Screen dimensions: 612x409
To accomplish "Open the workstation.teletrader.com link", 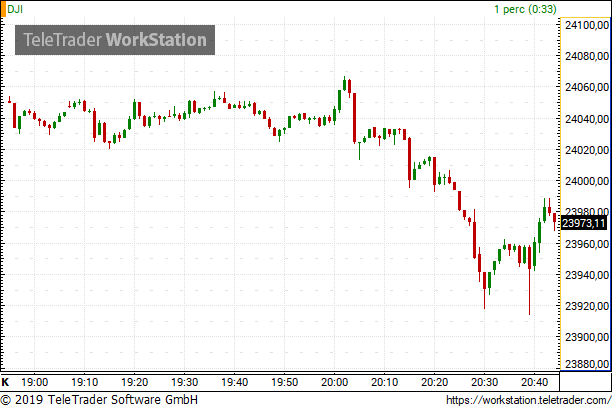I will [528, 400].
